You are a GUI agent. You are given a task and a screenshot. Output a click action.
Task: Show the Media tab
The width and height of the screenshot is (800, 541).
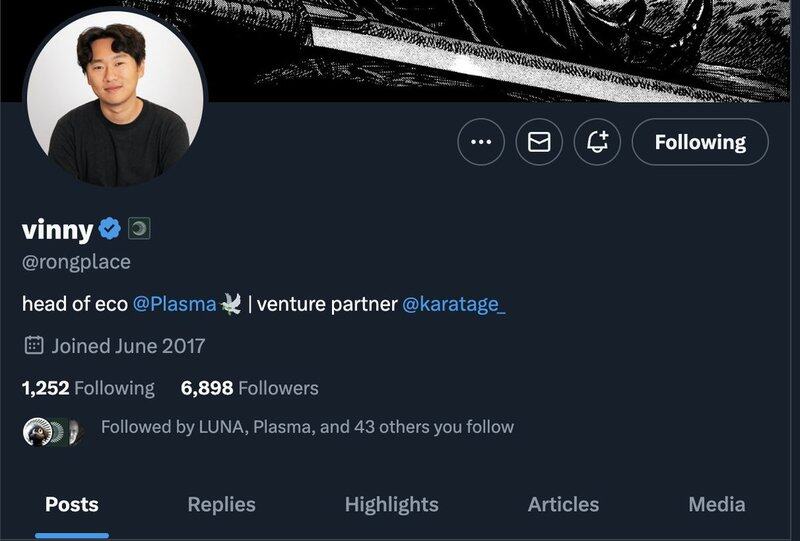(x=716, y=505)
